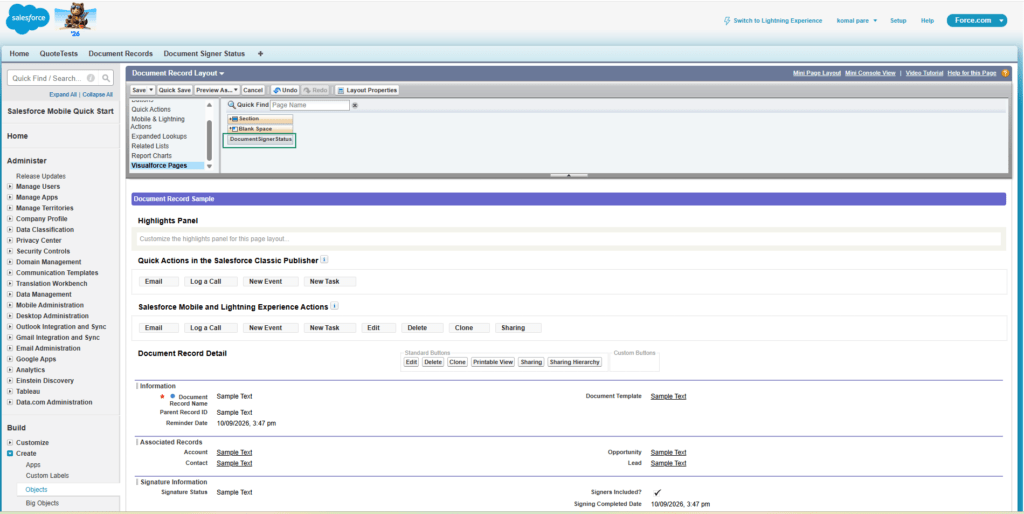Select Report Charts in palette categories
1024x514 pixels.
152,156
